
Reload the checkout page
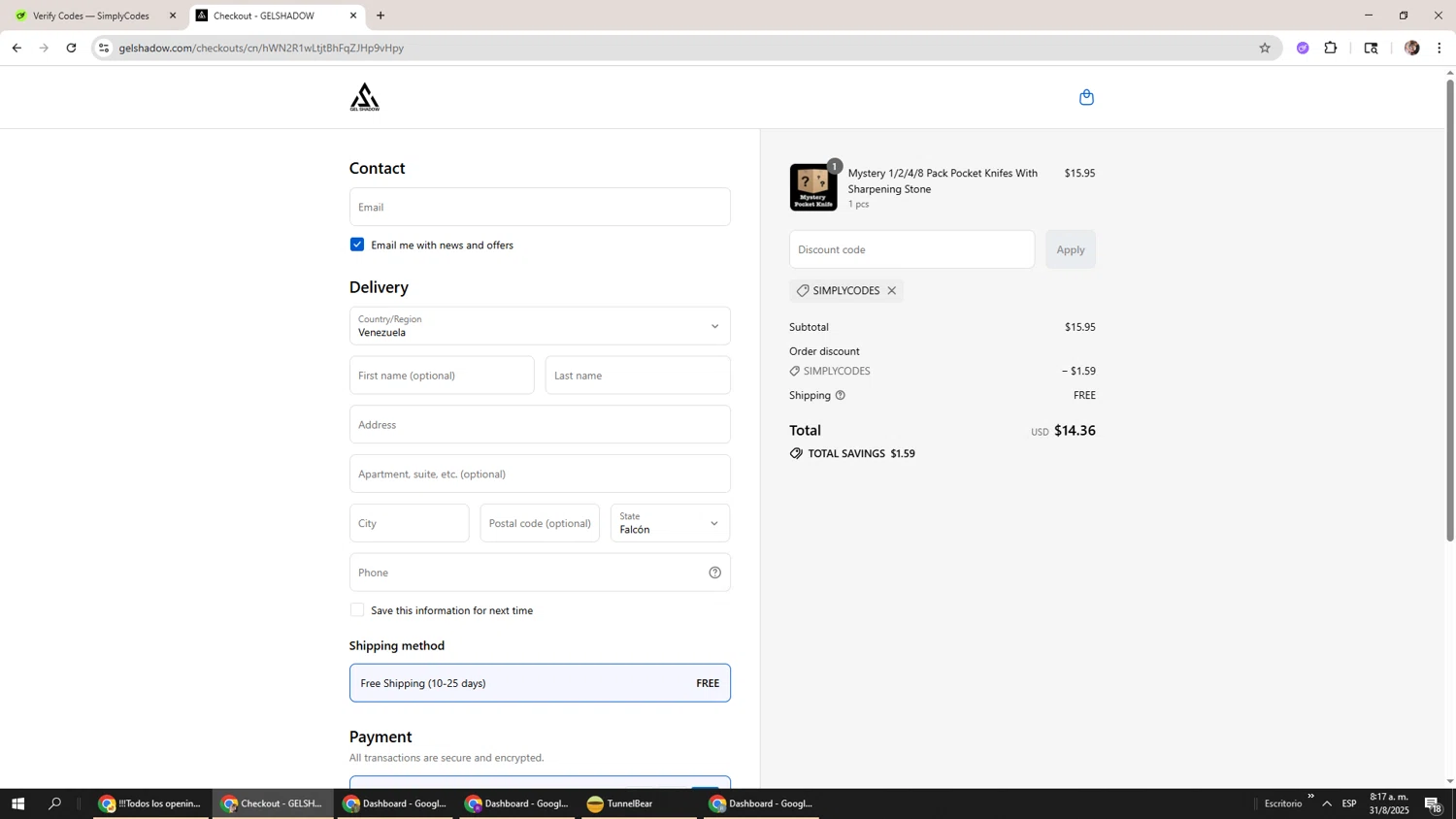click(x=71, y=48)
